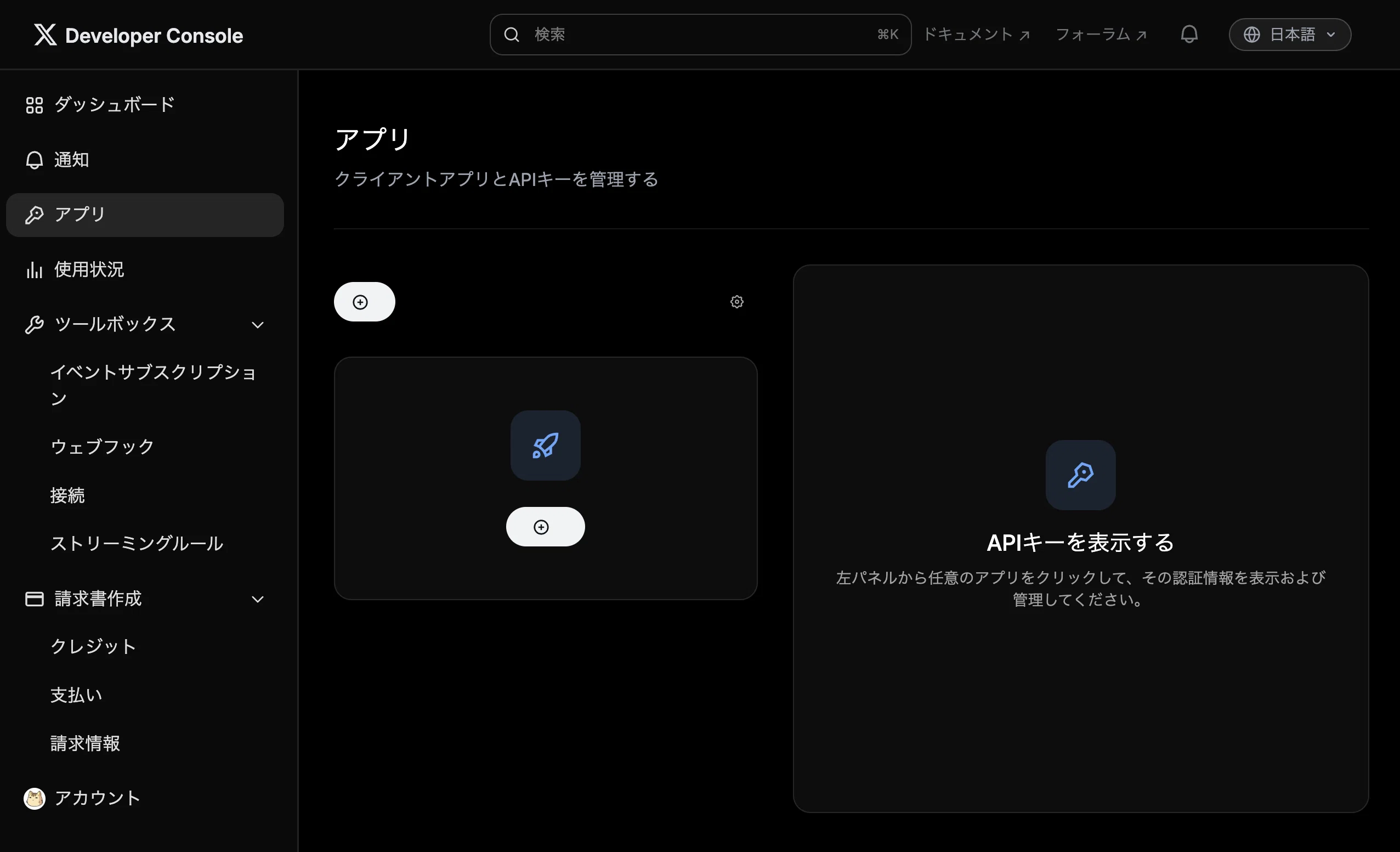Image resolution: width=1400 pixels, height=852 pixels.
Task: Click the plus button above the apps card
Action: coord(364,302)
